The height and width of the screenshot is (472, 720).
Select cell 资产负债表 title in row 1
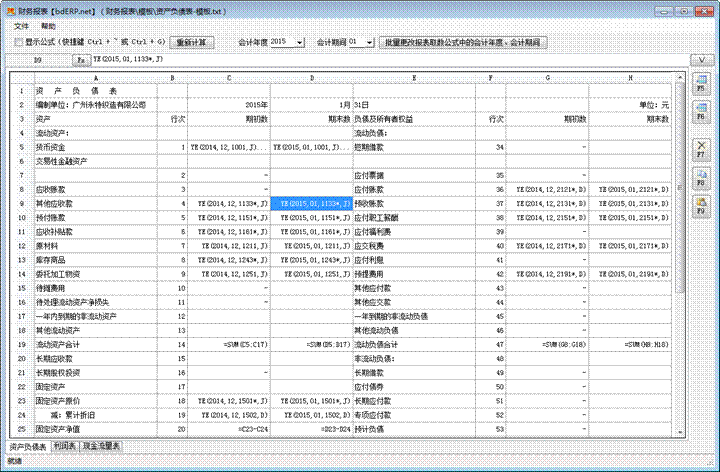[x=96, y=91]
